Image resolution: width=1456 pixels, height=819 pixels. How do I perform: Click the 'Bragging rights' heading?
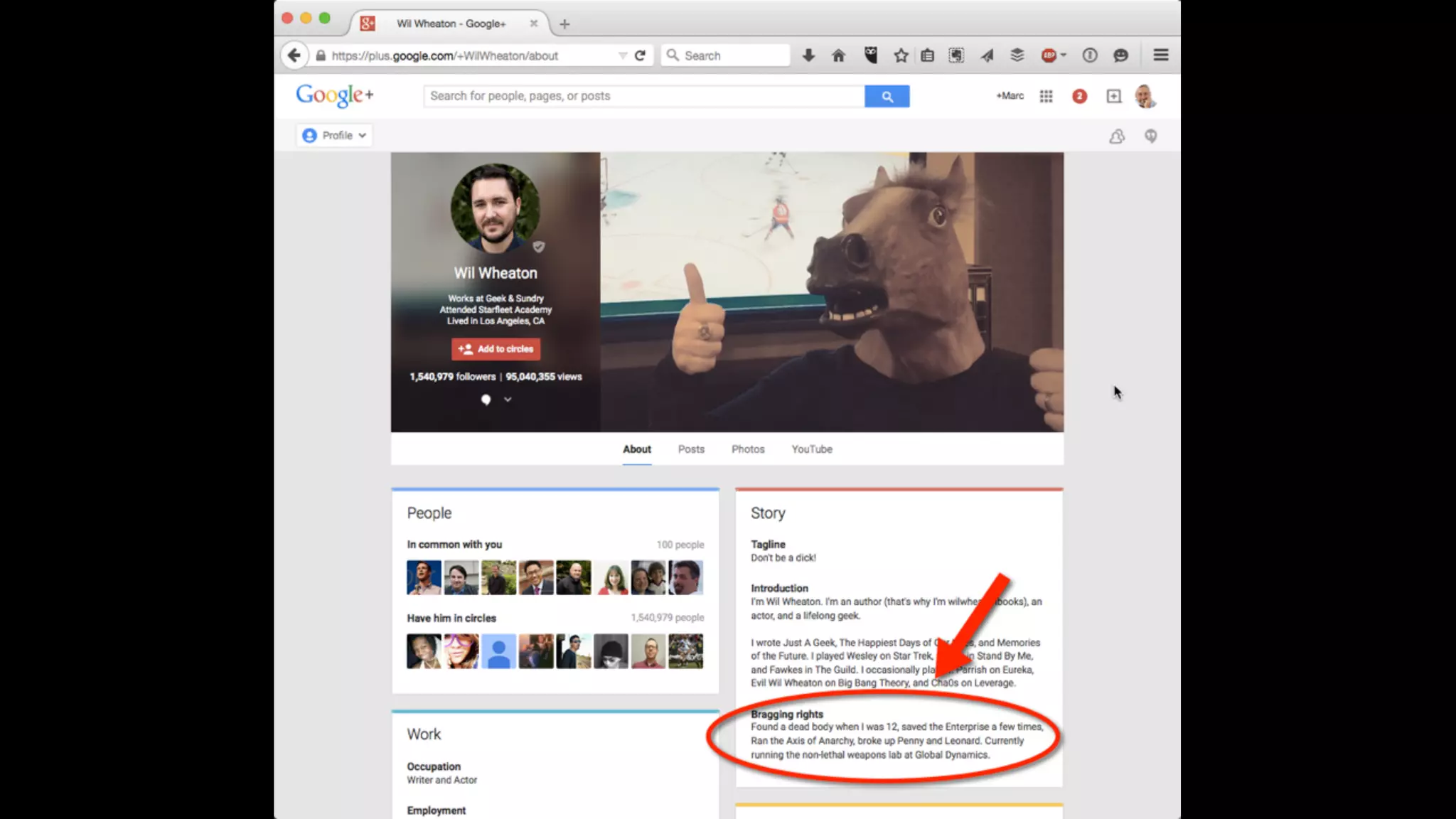click(x=787, y=714)
